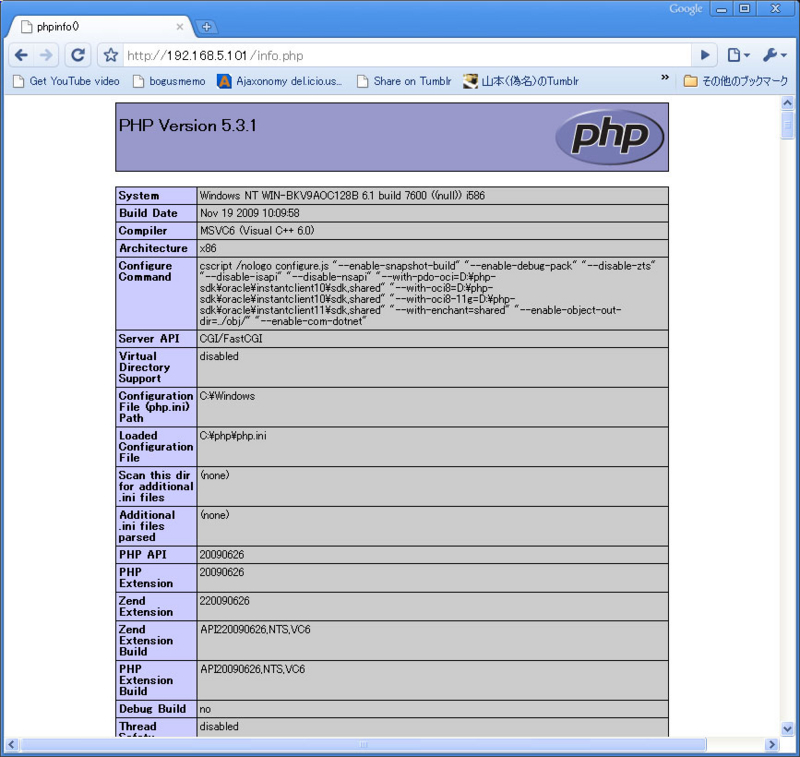
Task: Click the C:¥php¥php.ini value
Action: point(233,436)
